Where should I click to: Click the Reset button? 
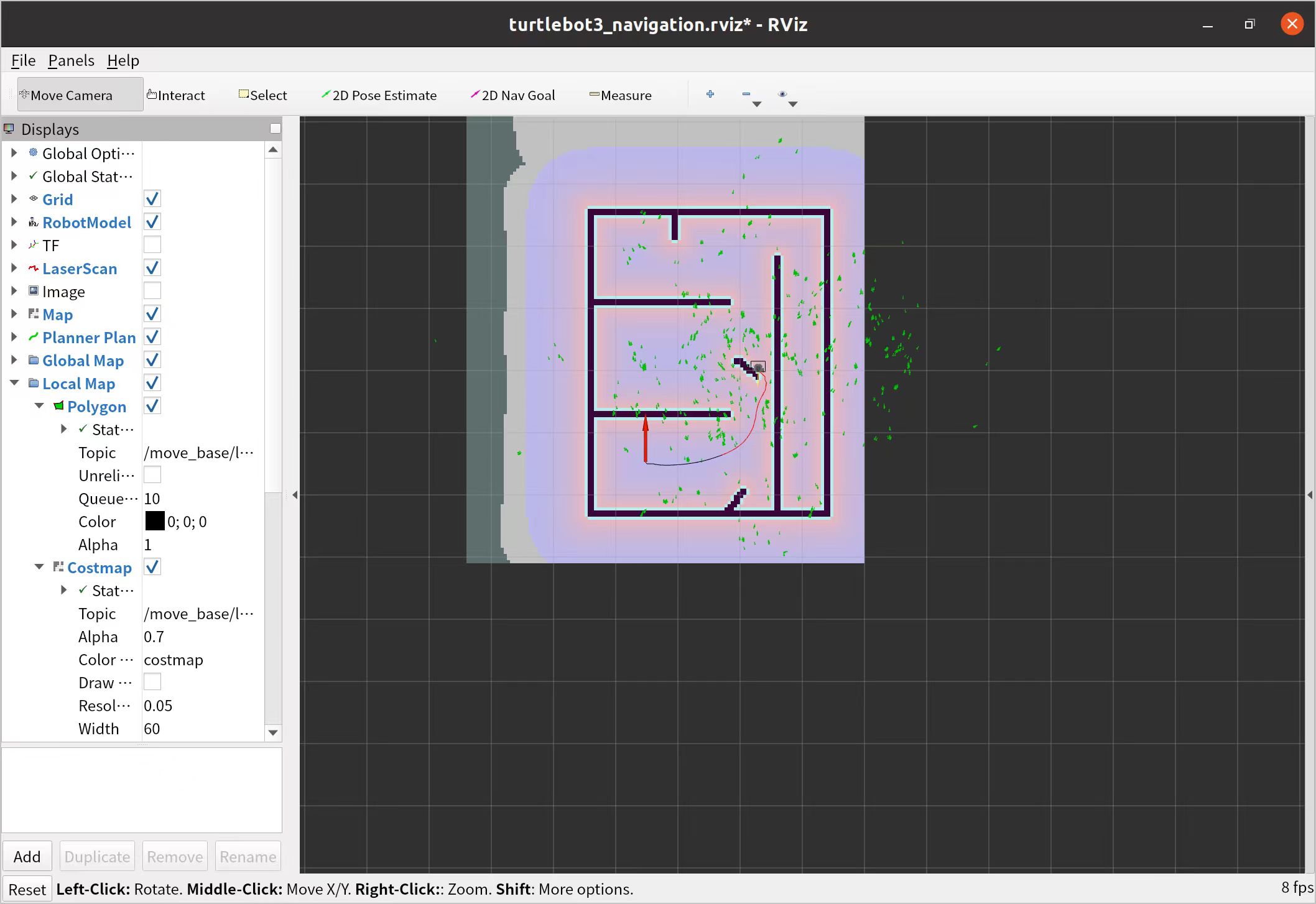point(27,889)
